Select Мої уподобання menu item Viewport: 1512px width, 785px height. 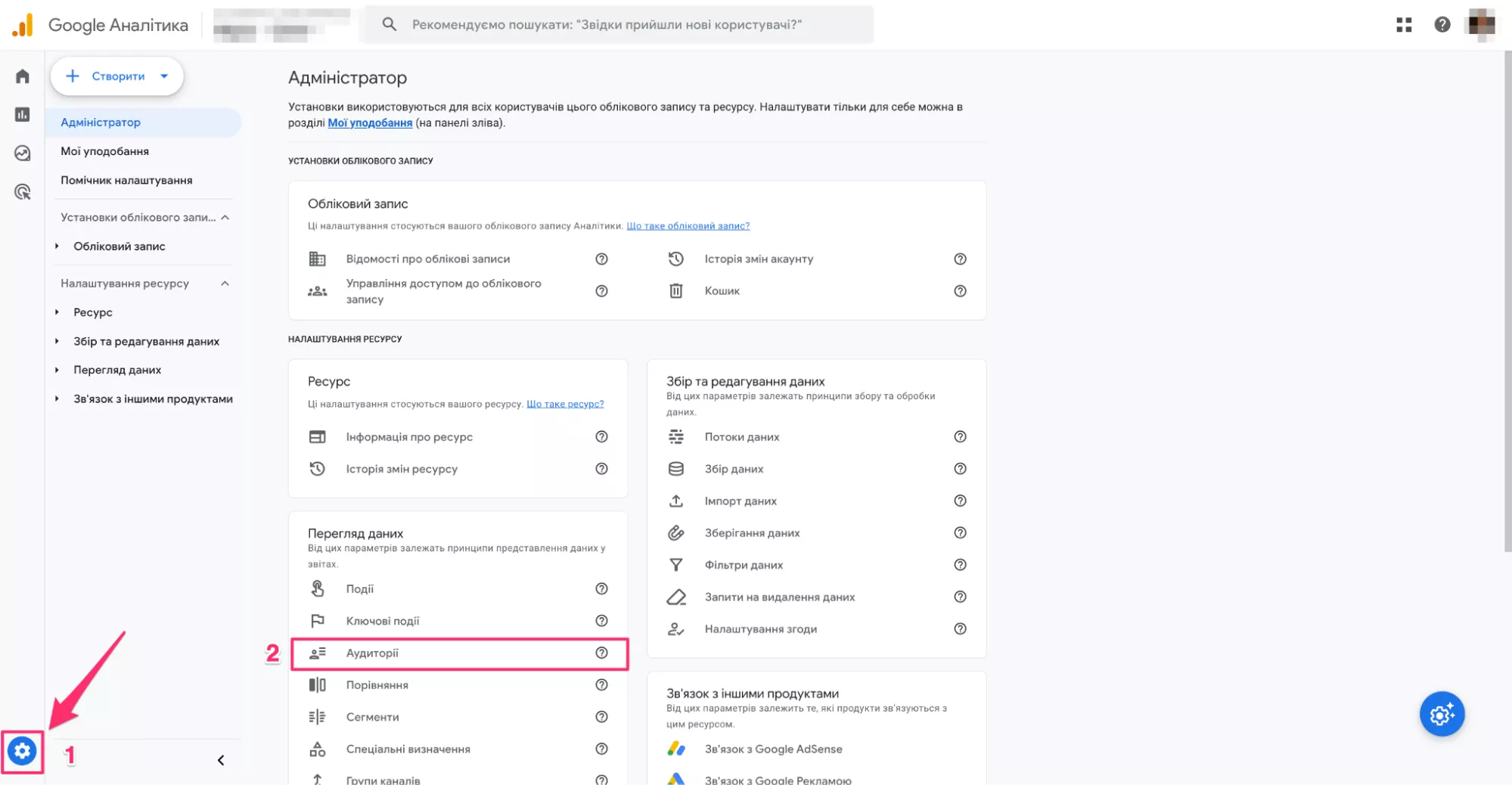(104, 151)
